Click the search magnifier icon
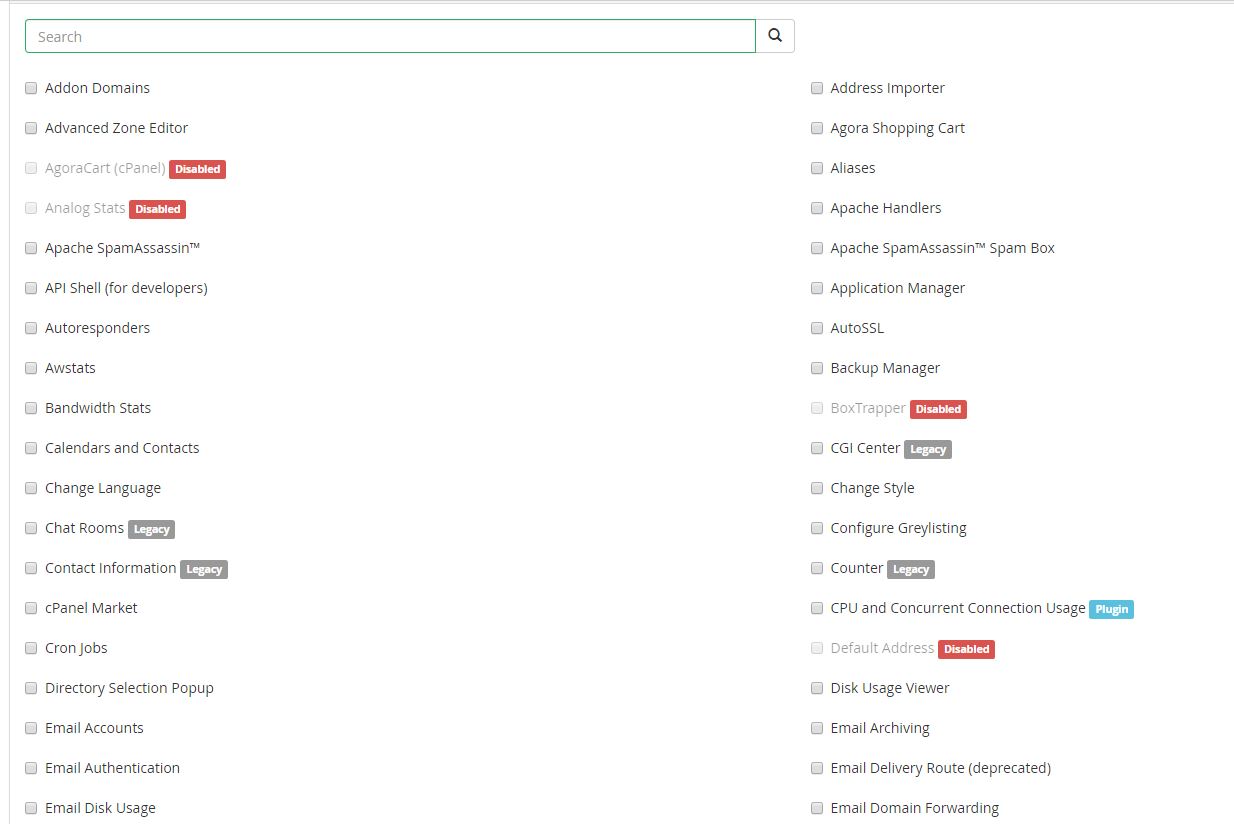 click(x=775, y=35)
